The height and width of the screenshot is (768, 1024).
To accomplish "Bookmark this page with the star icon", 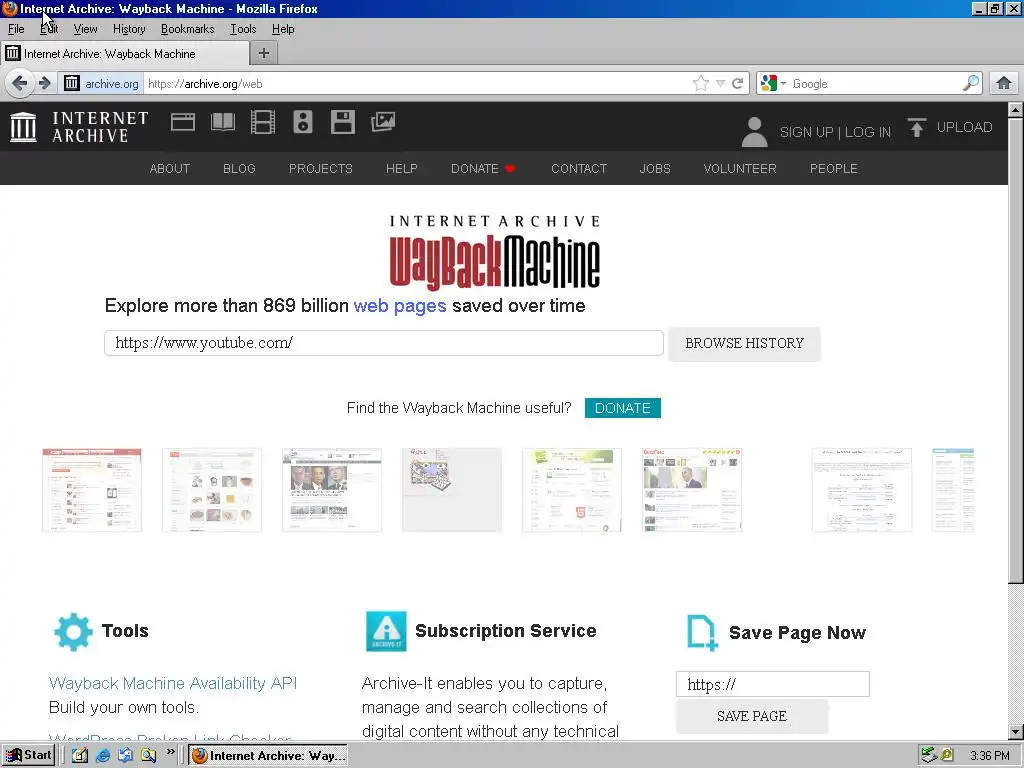I will (x=701, y=84).
